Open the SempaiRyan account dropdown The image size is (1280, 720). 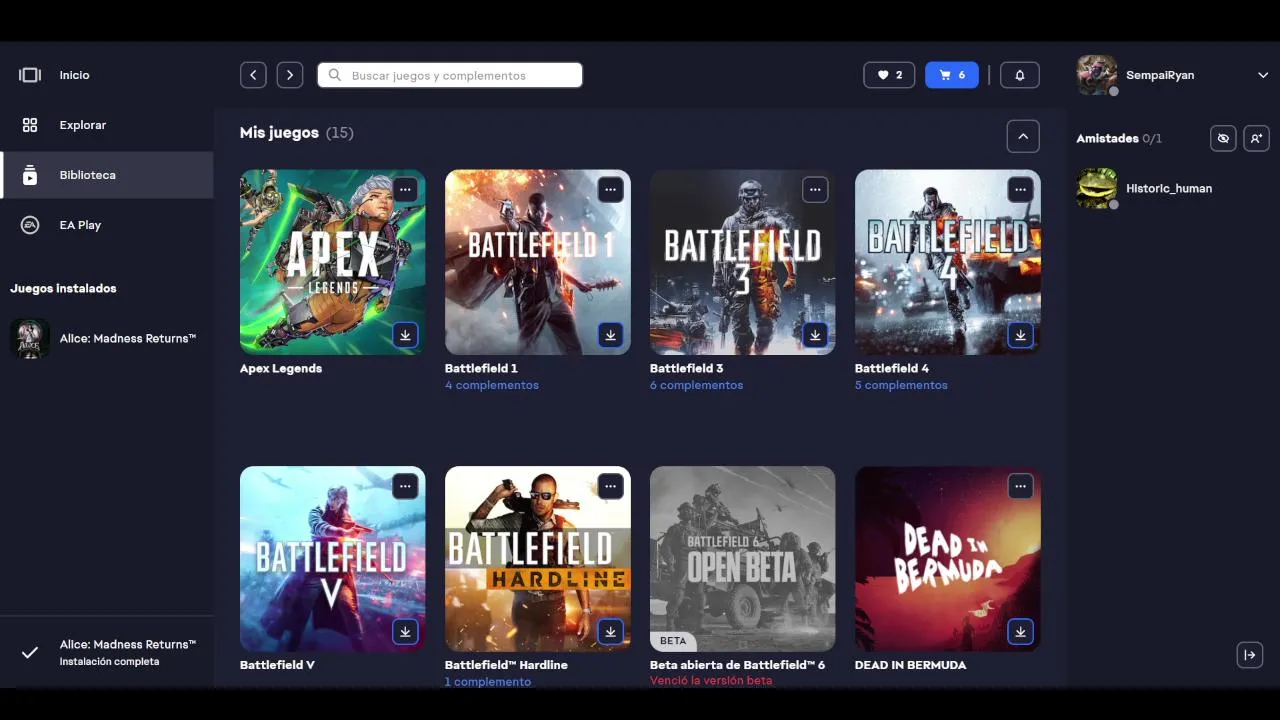pyautogui.click(x=1263, y=75)
